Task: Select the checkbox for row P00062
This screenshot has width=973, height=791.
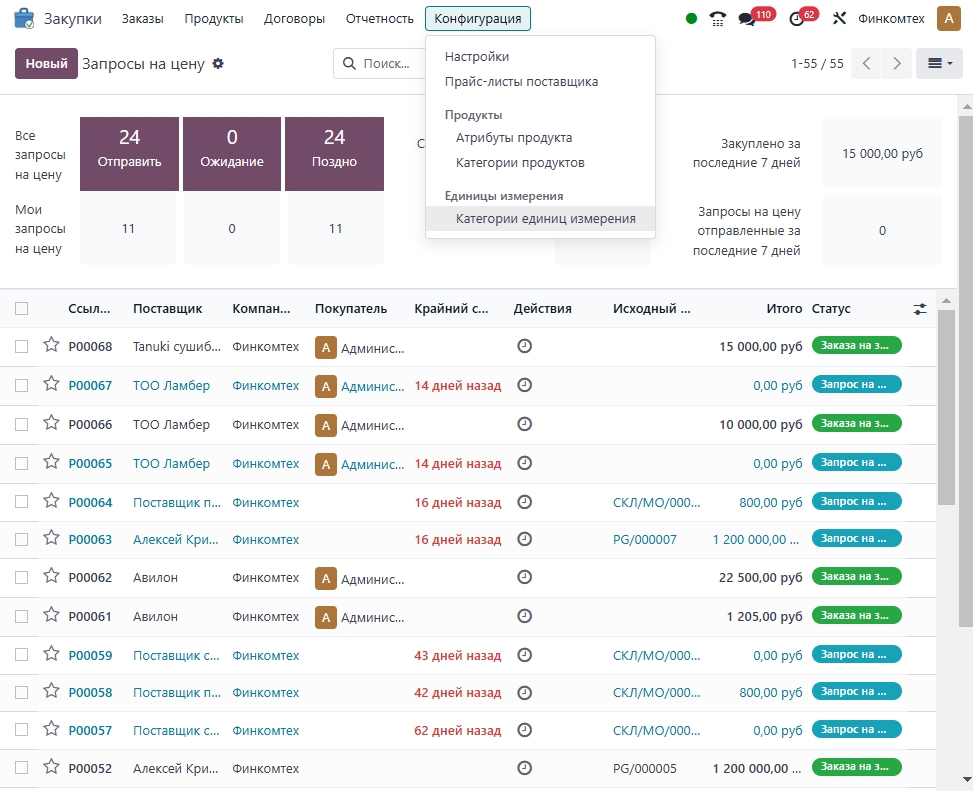Action: pos(22,578)
